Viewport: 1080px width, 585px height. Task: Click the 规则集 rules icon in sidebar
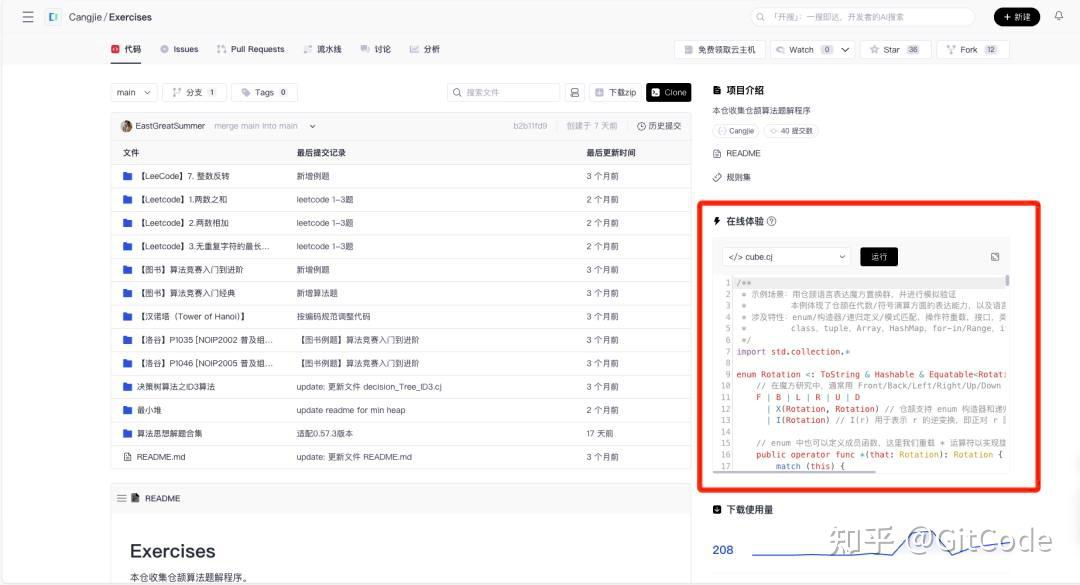(x=717, y=179)
